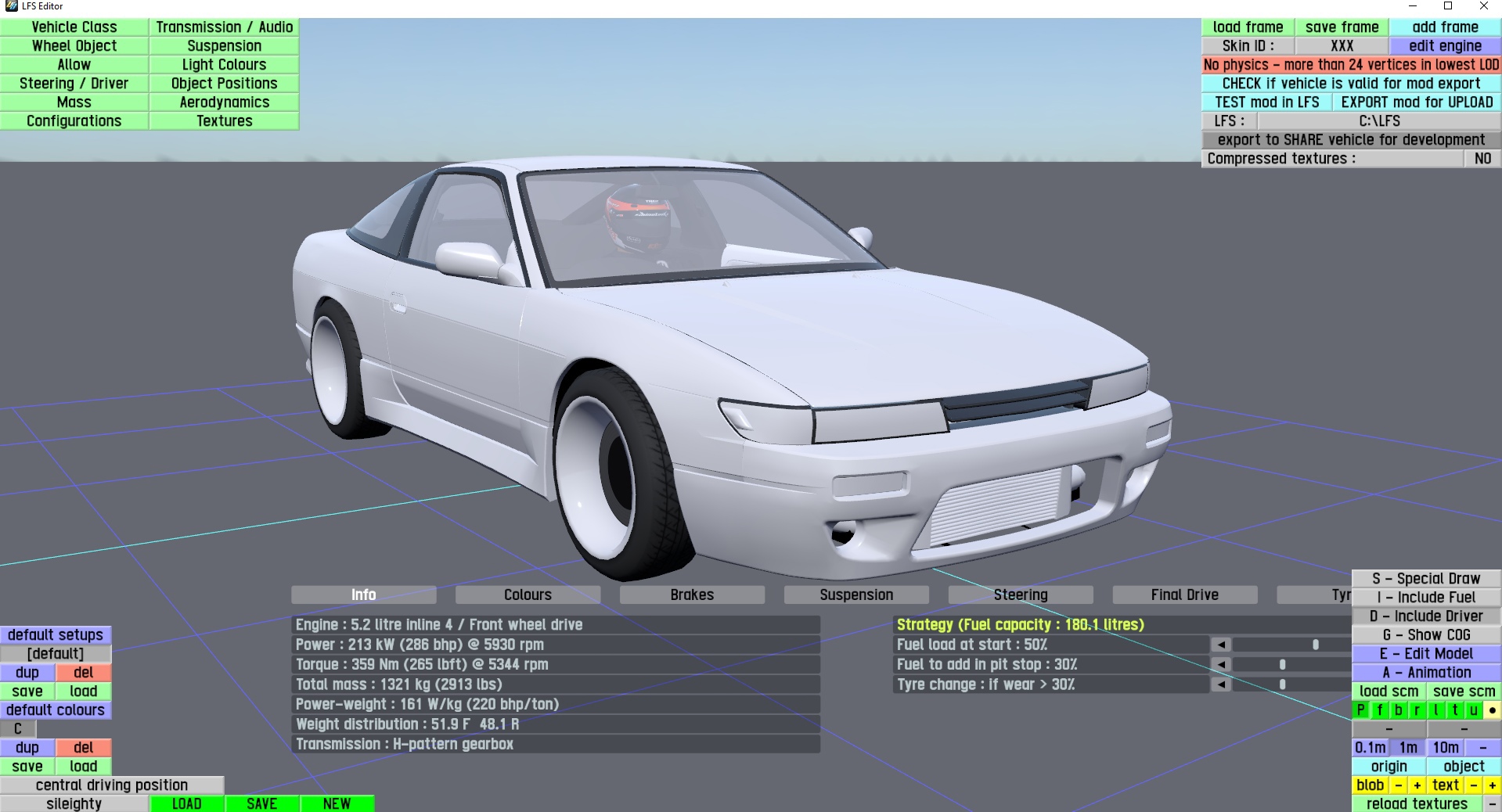The width and height of the screenshot is (1502, 812).
Task: Open the Wheel Object menu
Action: coord(74,46)
